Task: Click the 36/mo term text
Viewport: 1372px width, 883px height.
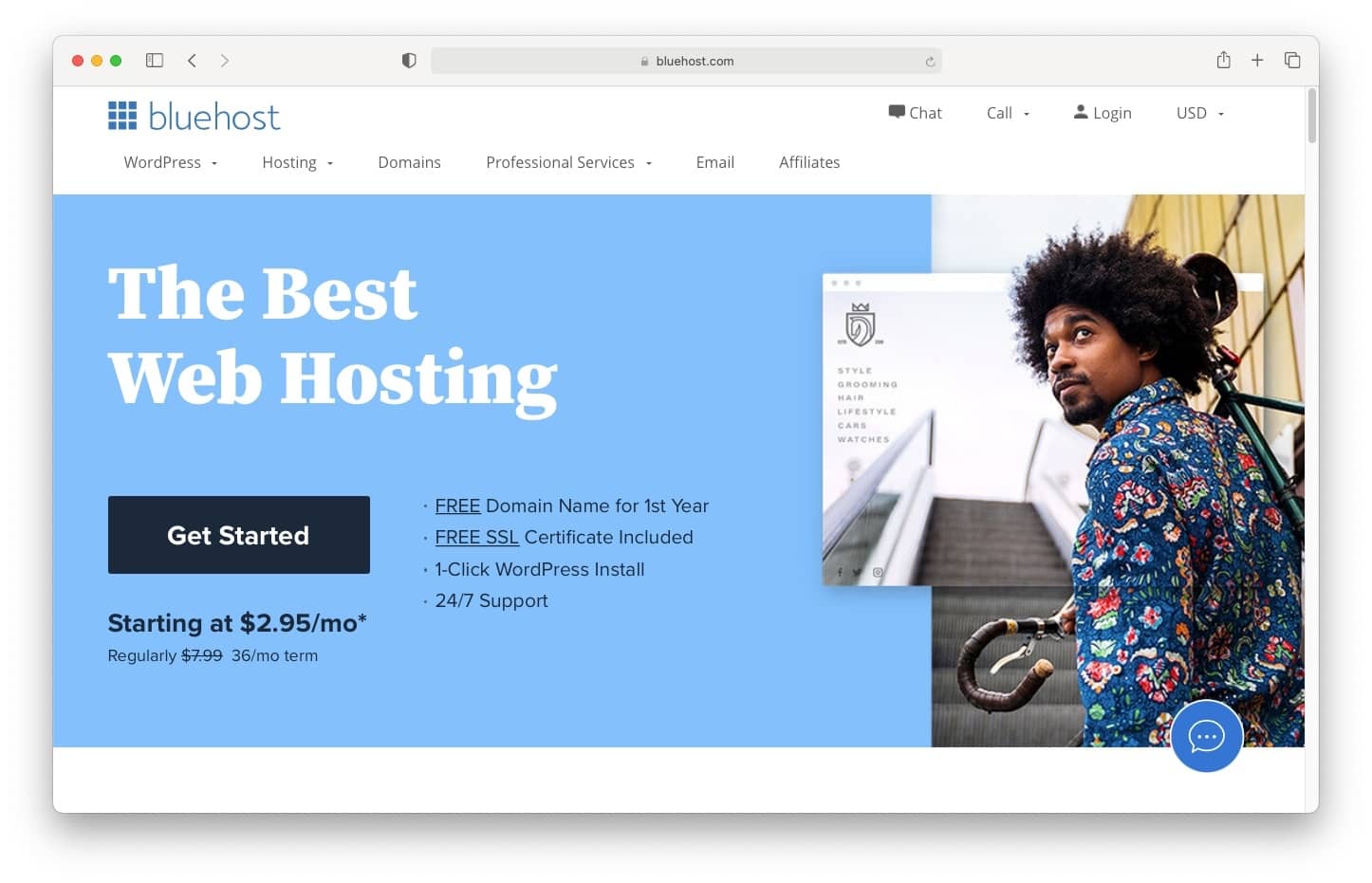Action: pos(274,655)
